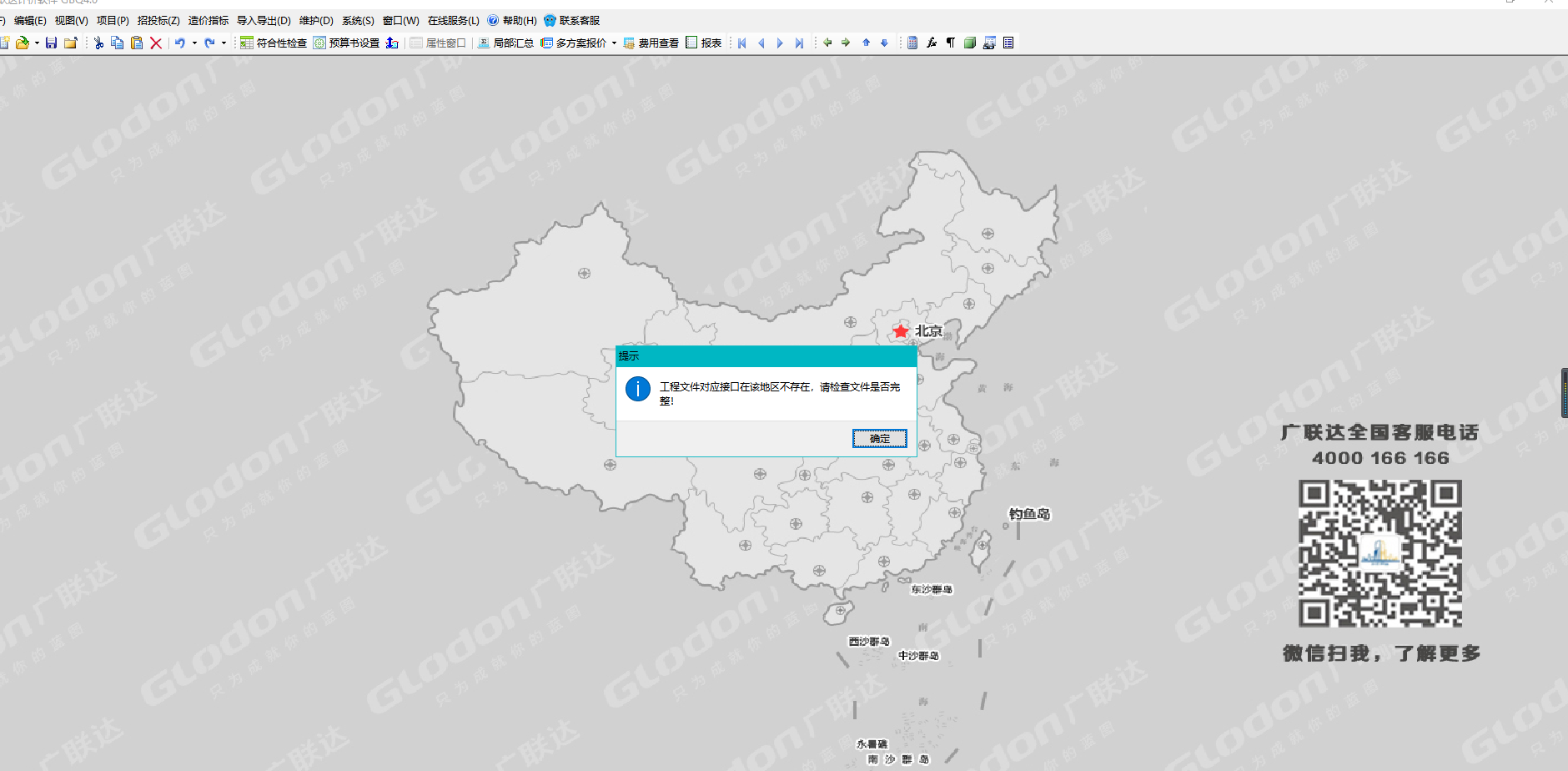This screenshot has width=1568, height=771.
Task: Click the blue list lines icon
Action: pos(1008,43)
